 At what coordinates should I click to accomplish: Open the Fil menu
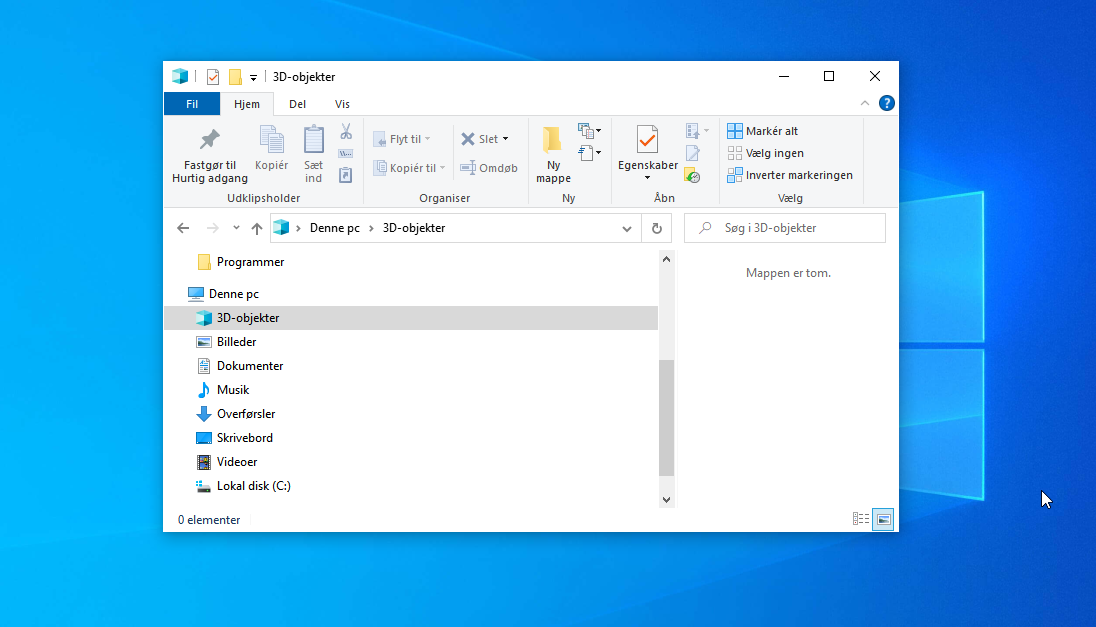(191, 103)
